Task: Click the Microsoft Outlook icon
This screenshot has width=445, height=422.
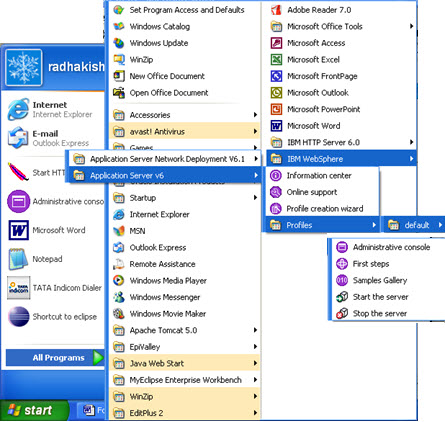Action: (x=276, y=93)
